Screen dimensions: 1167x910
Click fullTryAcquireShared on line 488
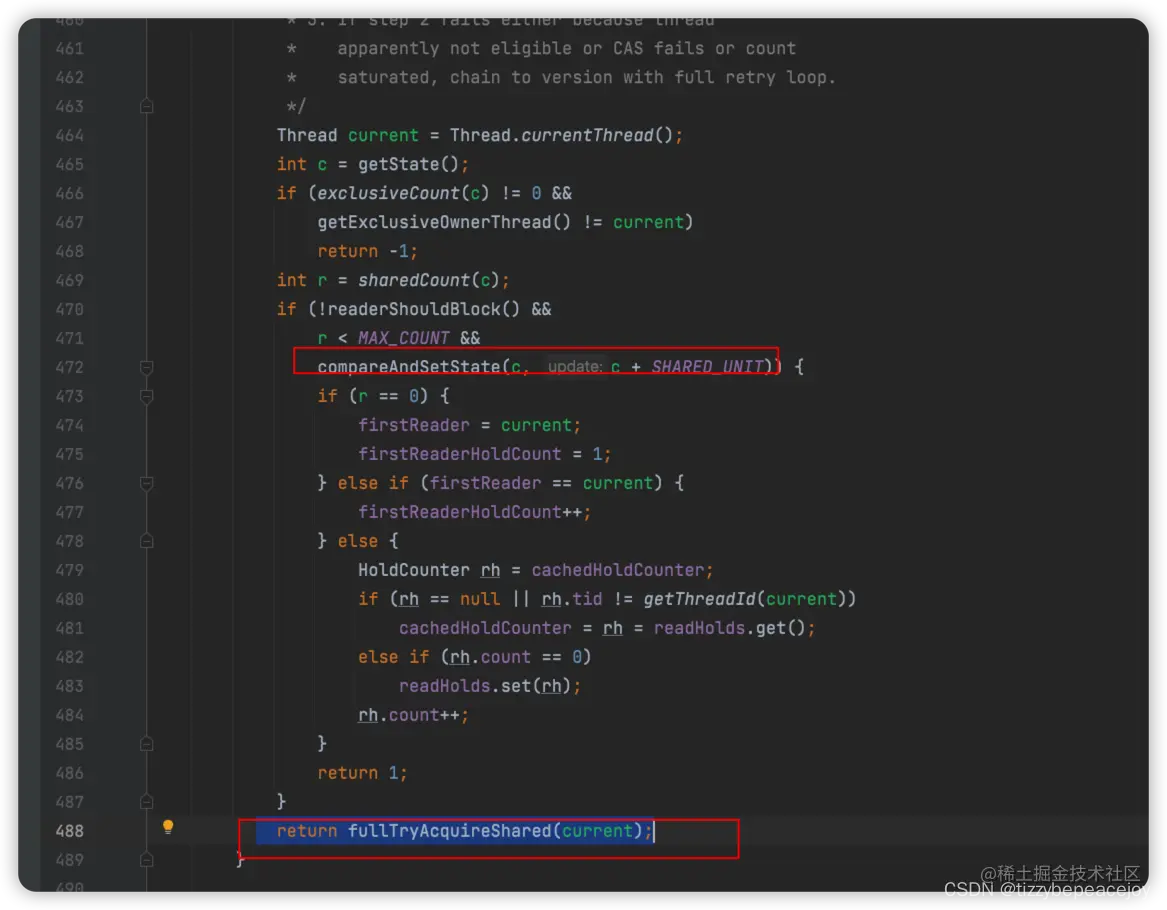tap(450, 831)
